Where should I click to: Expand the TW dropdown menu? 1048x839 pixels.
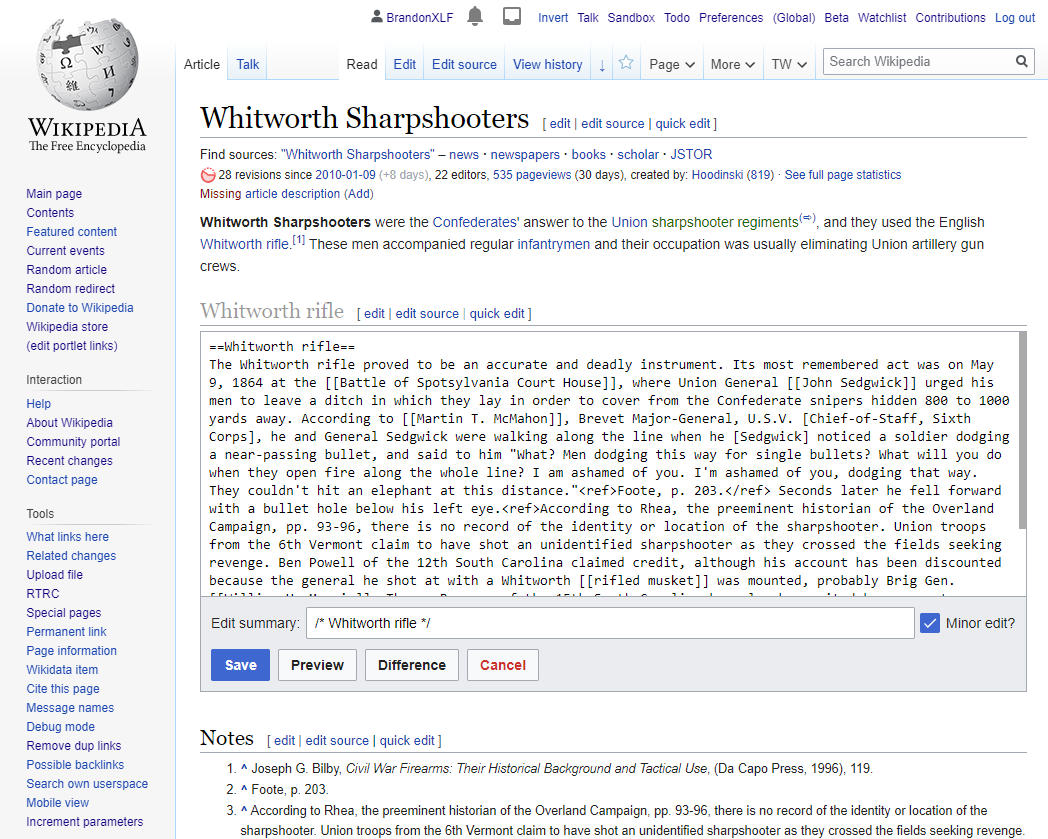pyautogui.click(x=789, y=65)
